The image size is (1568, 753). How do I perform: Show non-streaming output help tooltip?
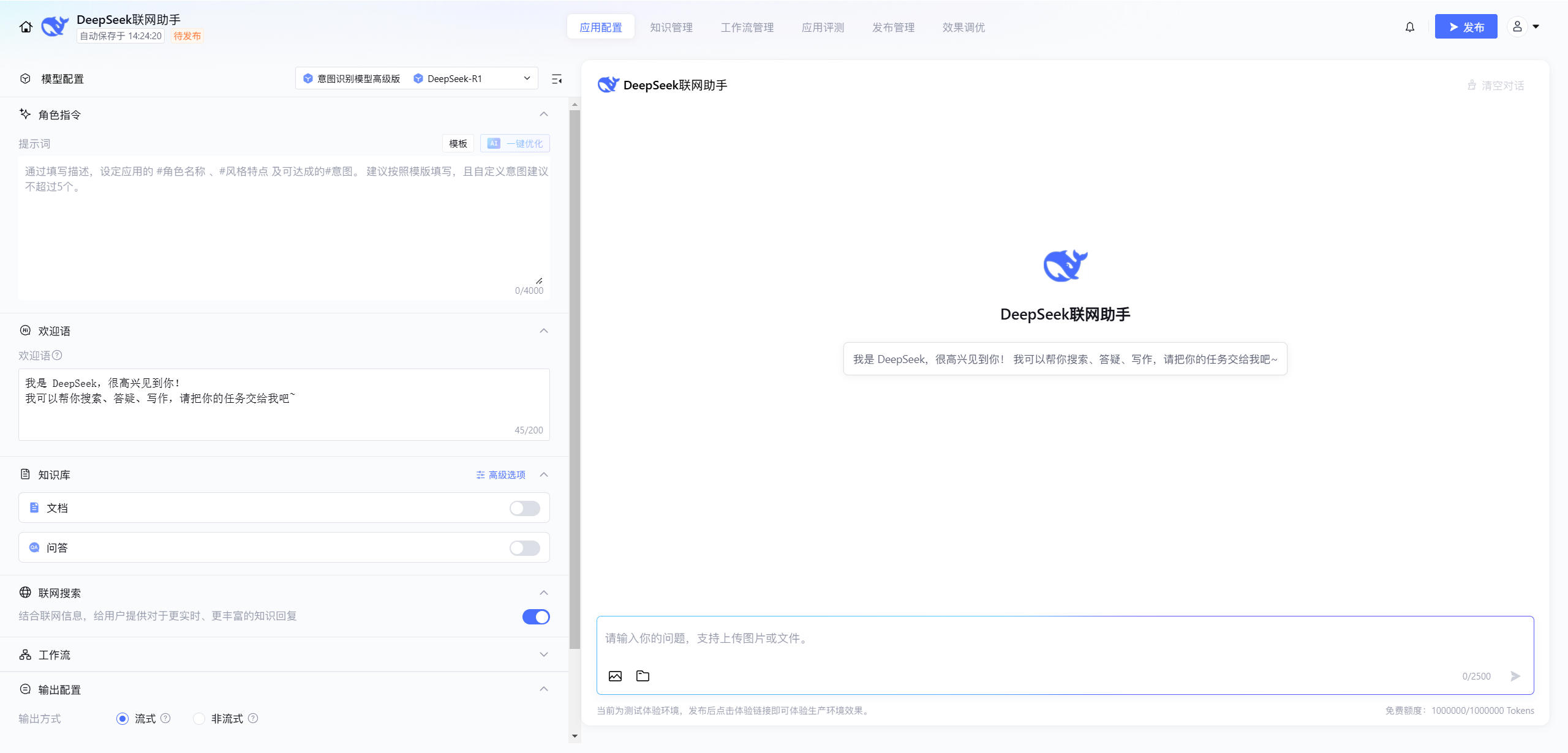[253, 718]
